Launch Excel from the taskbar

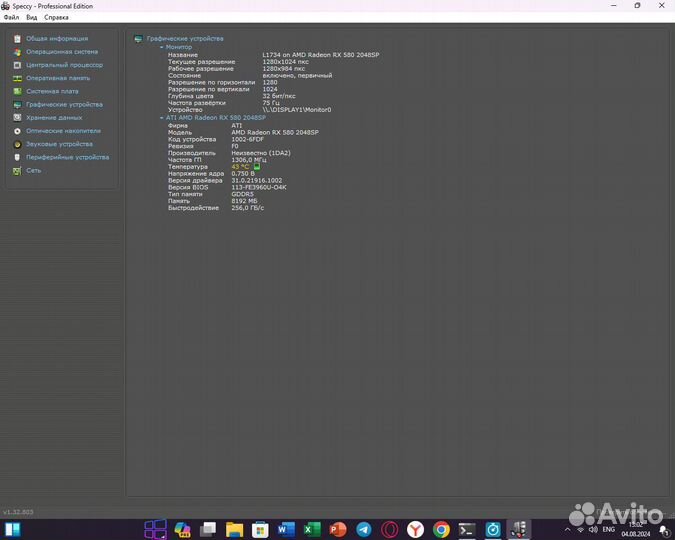point(312,529)
